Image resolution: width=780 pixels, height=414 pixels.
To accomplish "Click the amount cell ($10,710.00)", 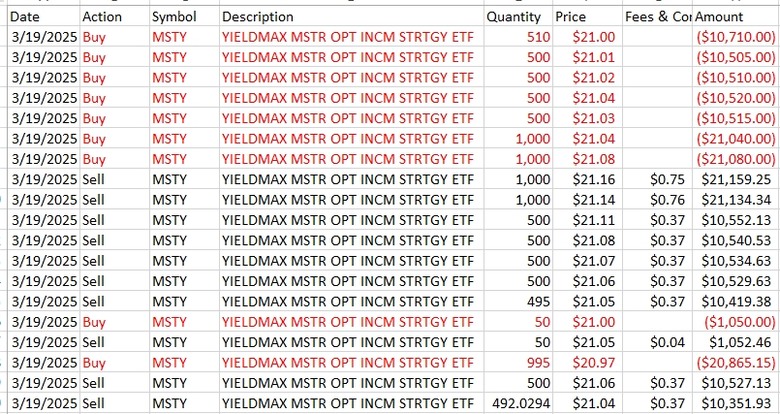I will (736, 37).
